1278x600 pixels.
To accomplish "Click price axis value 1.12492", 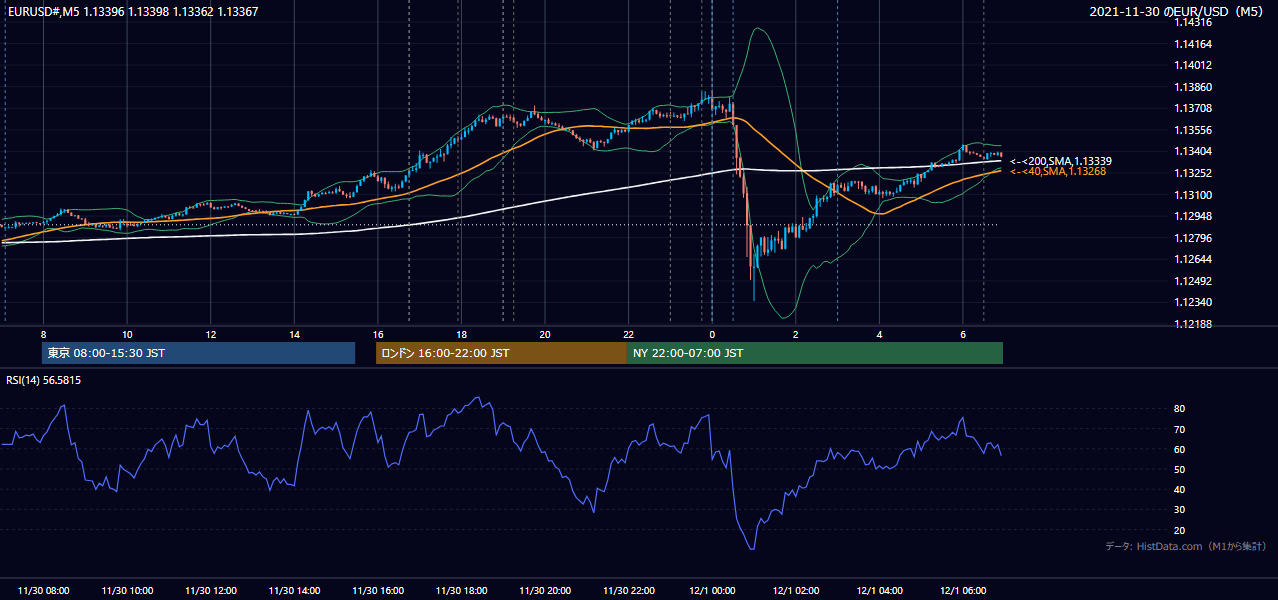I will tap(1193, 281).
